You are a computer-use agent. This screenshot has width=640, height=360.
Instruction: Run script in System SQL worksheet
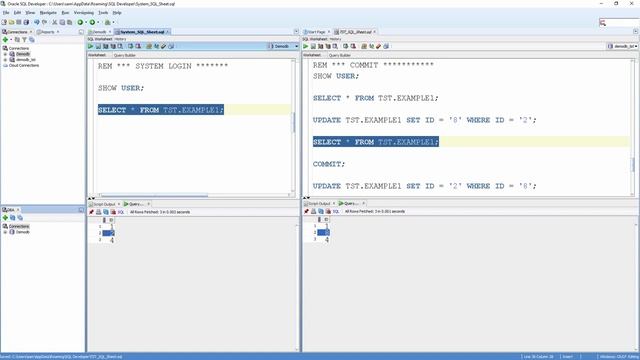tap(98, 46)
